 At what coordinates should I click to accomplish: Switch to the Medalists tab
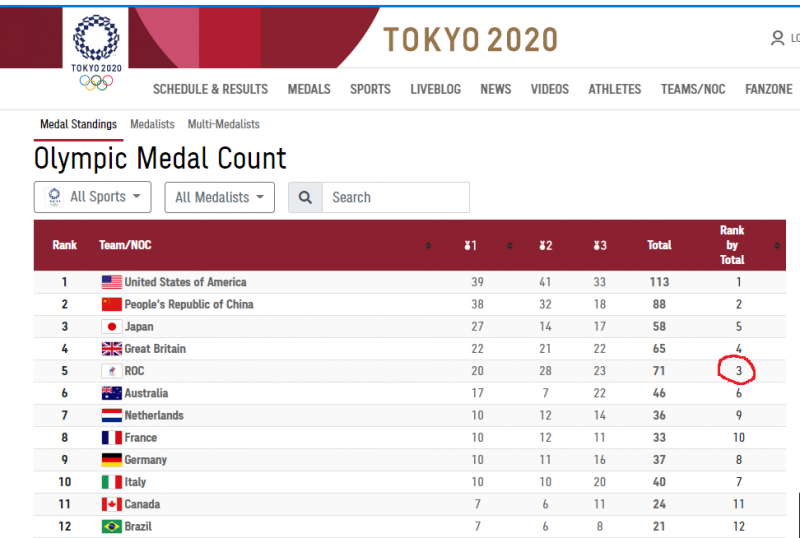[x=152, y=124]
